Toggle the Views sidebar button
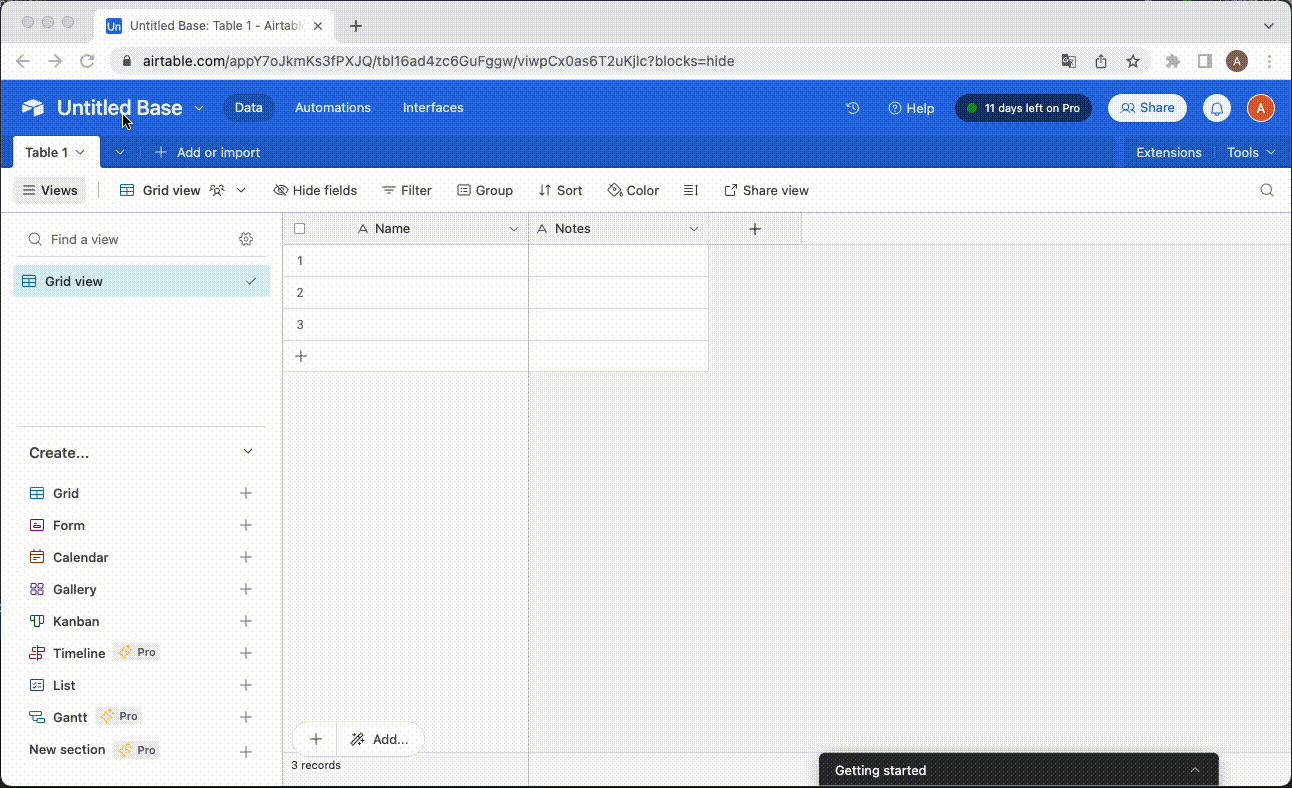Image resolution: width=1292 pixels, height=788 pixels. click(50, 190)
